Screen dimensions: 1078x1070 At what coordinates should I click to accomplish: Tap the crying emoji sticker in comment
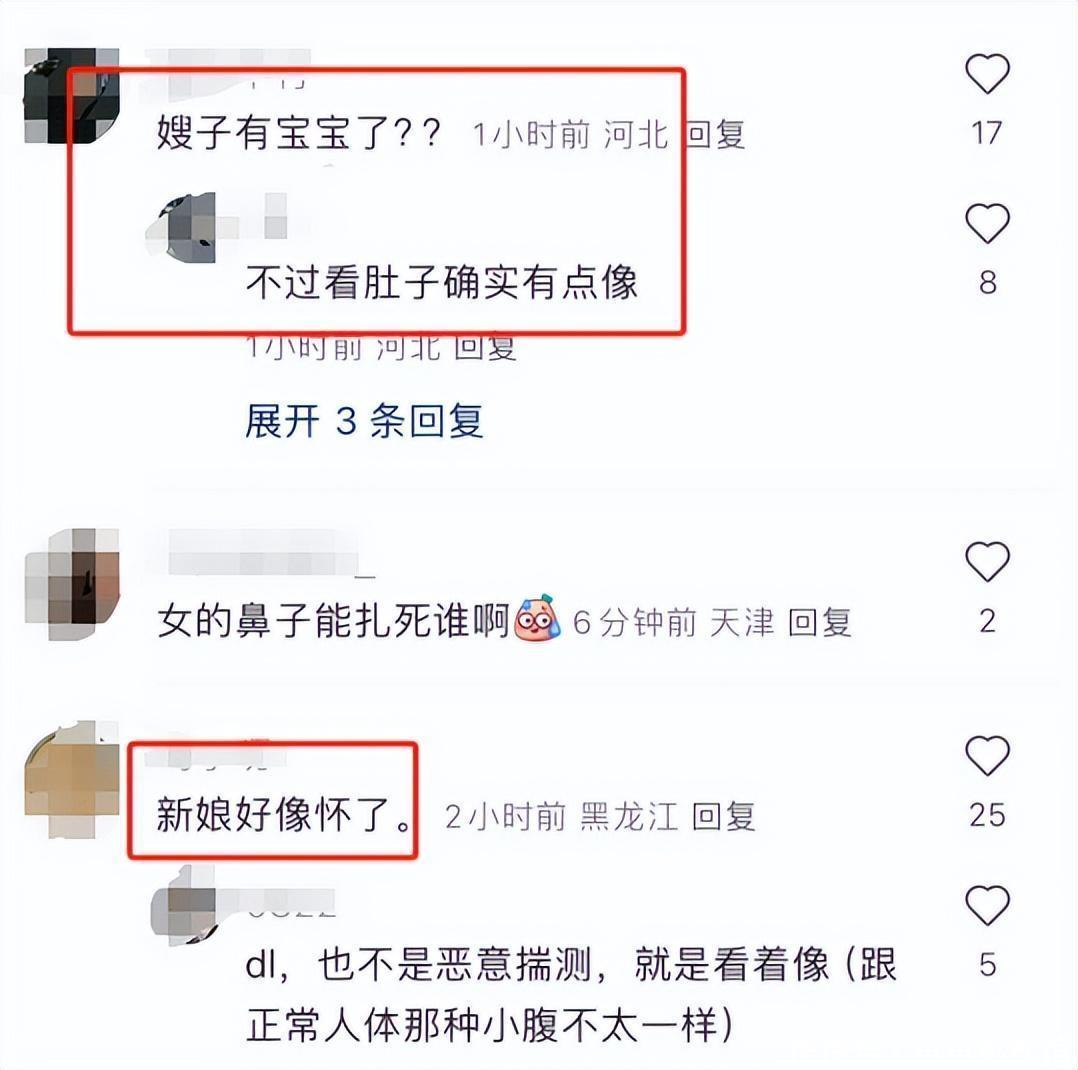pyautogui.click(x=537, y=618)
